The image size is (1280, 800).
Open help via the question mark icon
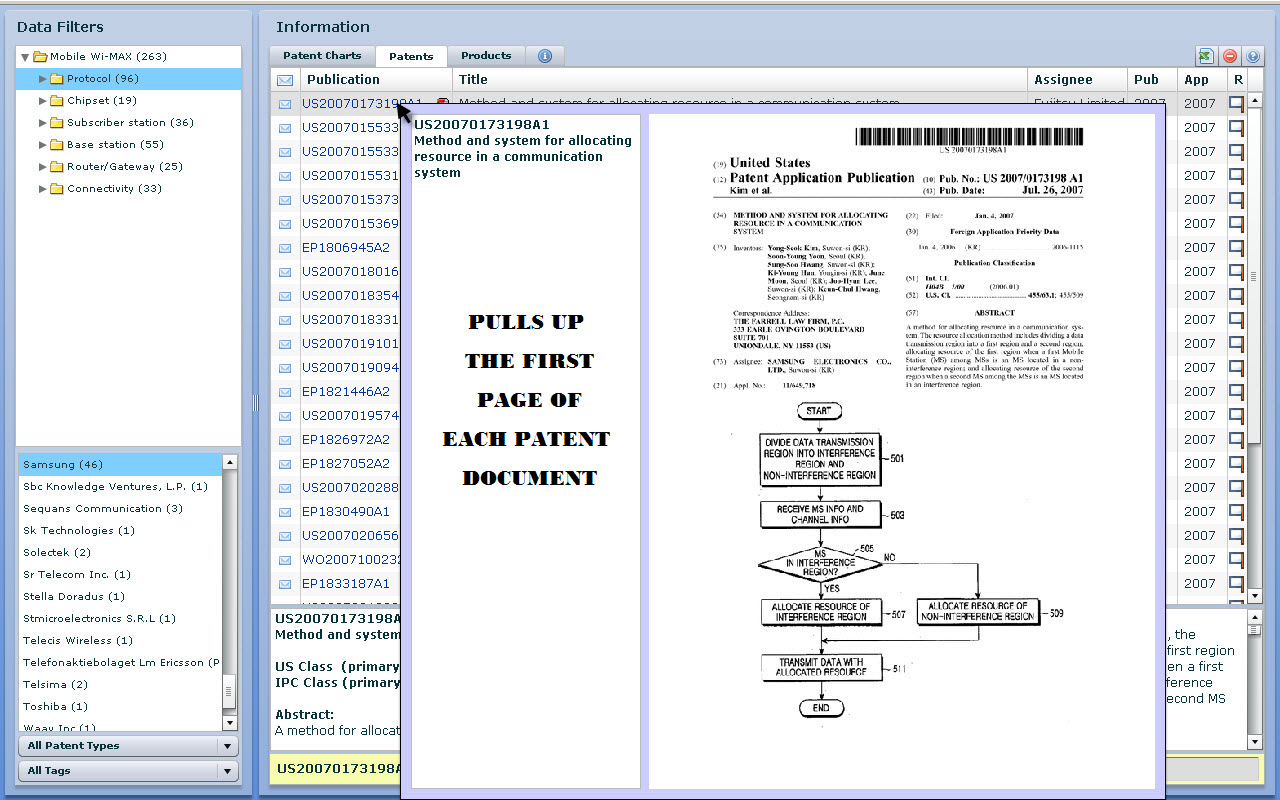tap(1252, 57)
